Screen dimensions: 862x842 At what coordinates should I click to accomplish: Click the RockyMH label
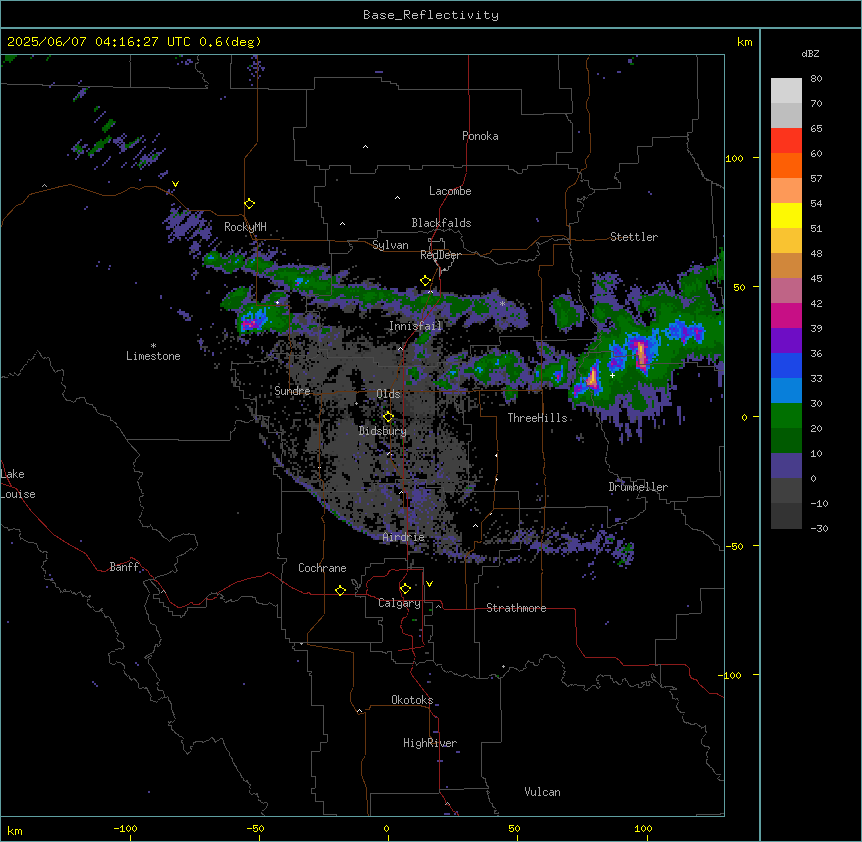tap(245, 227)
